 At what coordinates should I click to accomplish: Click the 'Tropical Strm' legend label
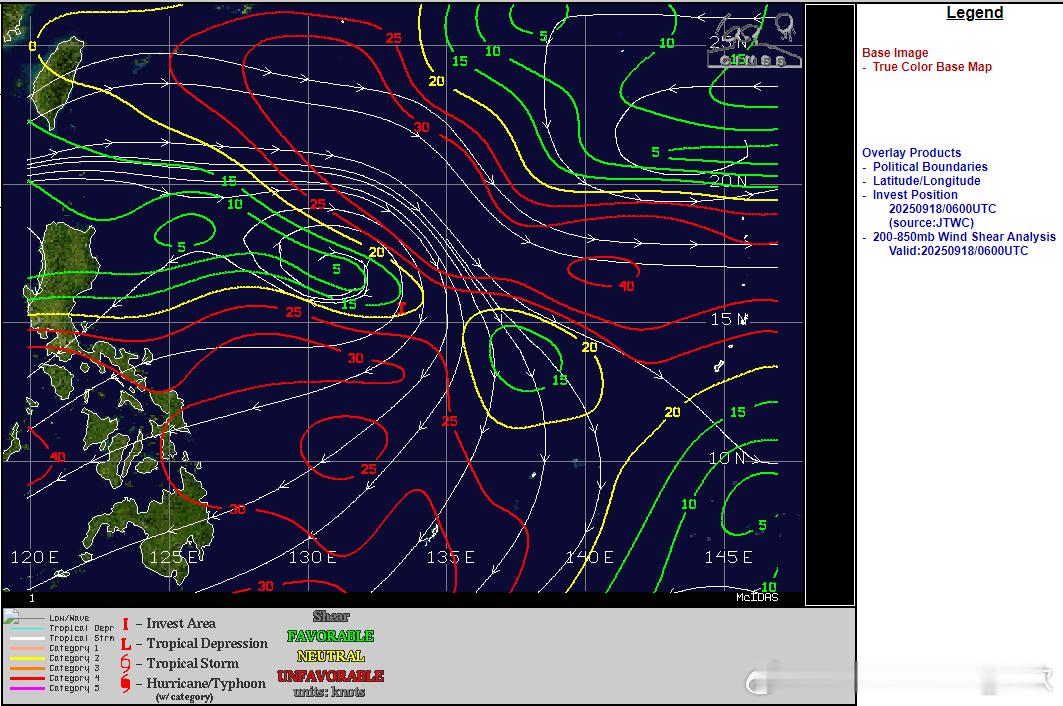[81, 638]
